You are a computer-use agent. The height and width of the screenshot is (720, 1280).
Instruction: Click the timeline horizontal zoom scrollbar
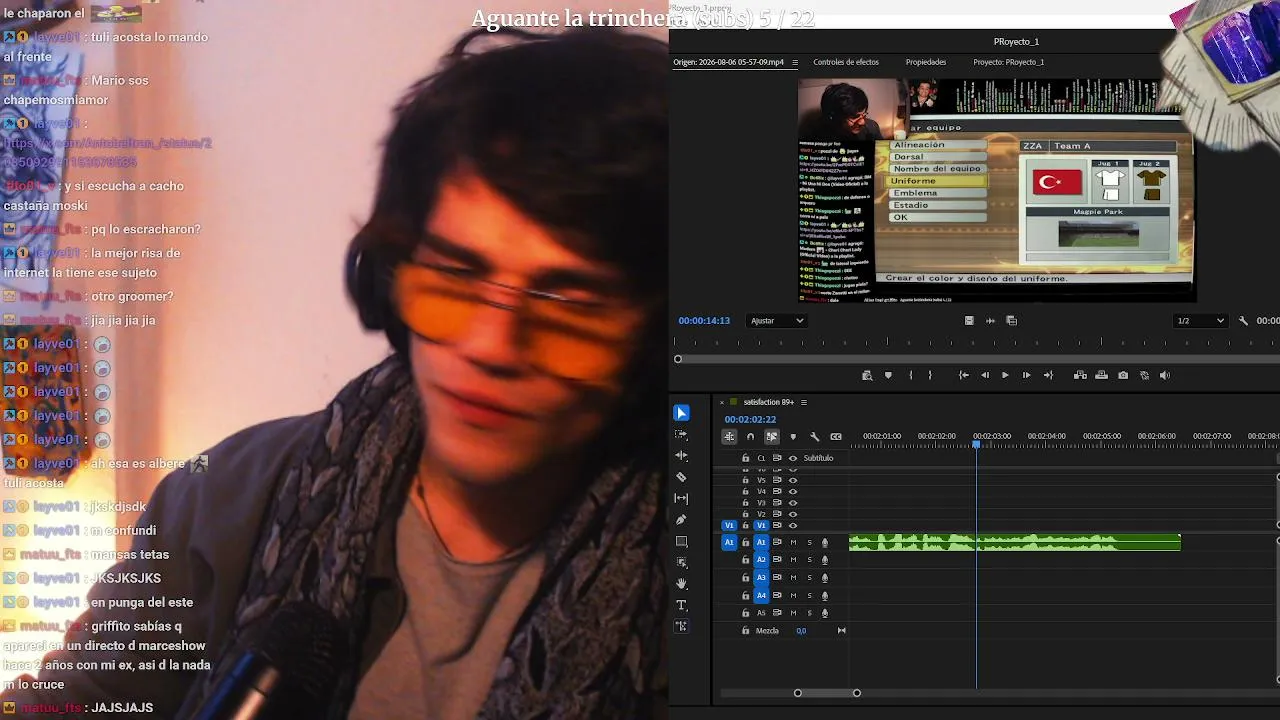[x=827, y=693]
